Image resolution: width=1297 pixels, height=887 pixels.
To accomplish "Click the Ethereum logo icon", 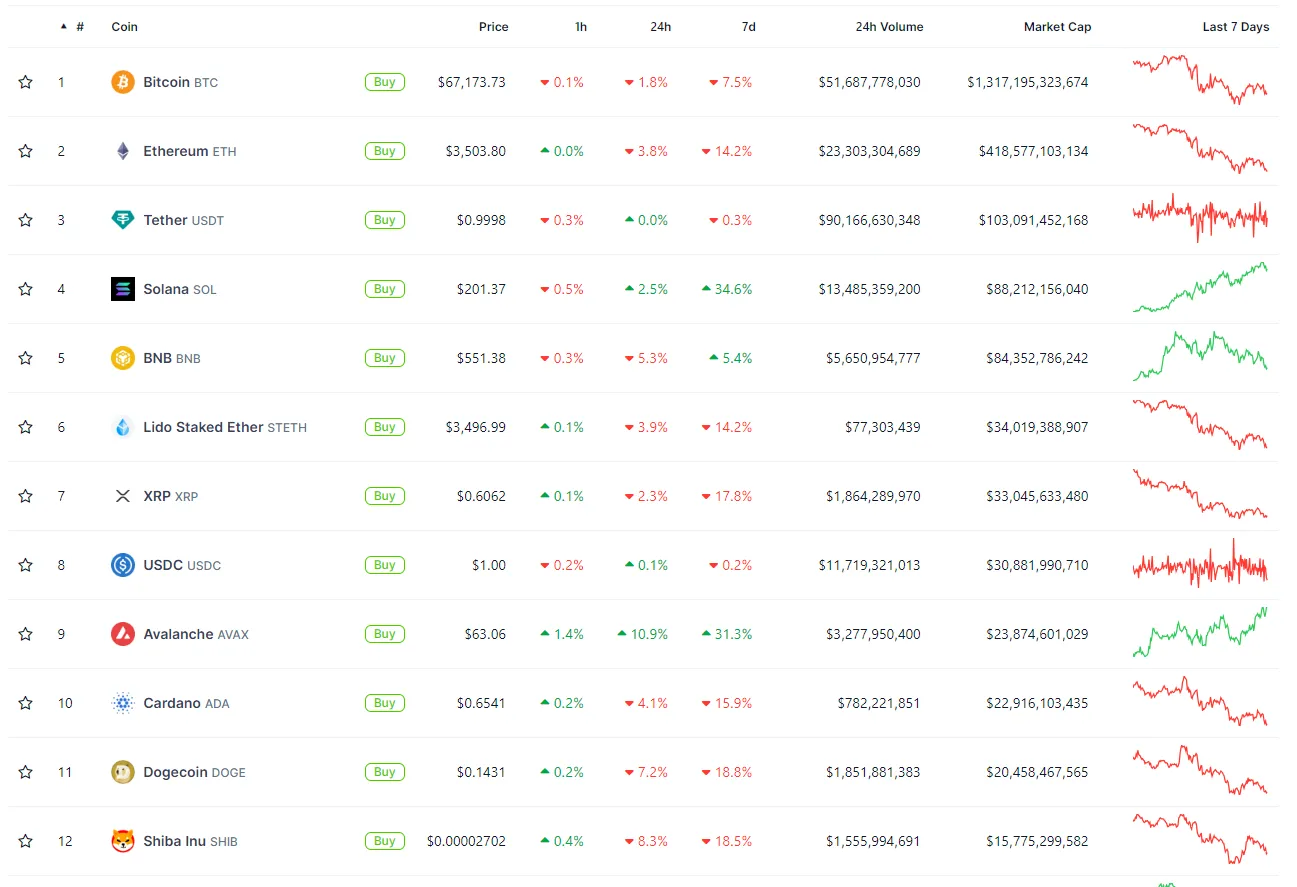I will (123, 151).
